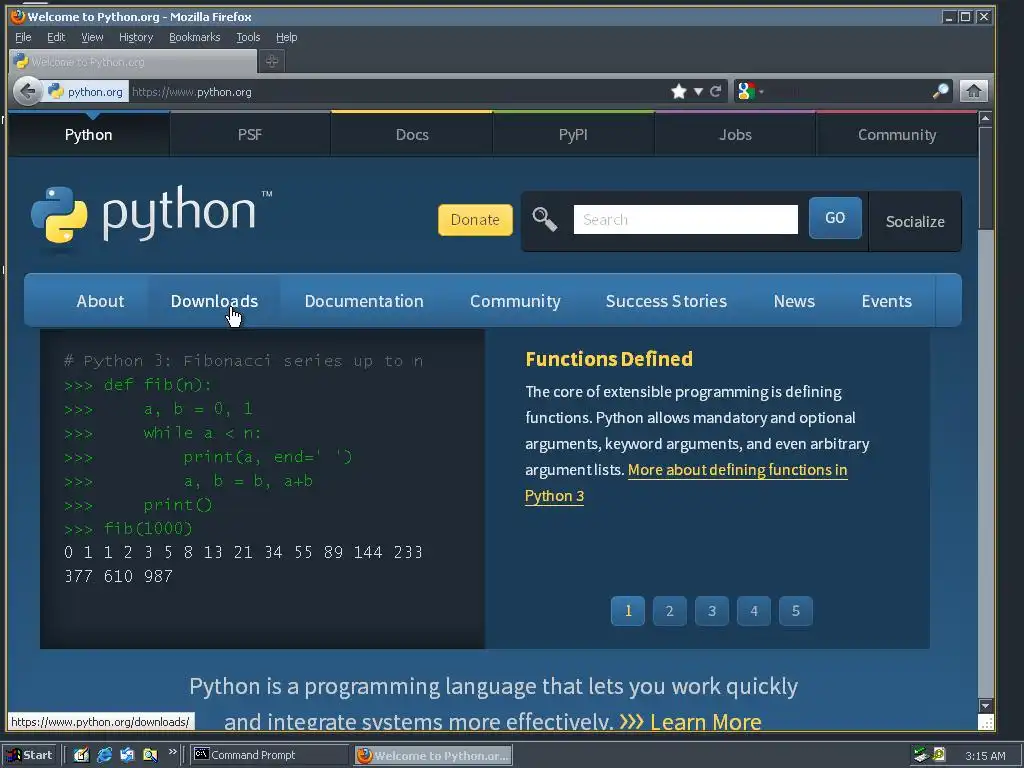Open the View menu
The image size is (1024, 768).
[x=92, y=37]
